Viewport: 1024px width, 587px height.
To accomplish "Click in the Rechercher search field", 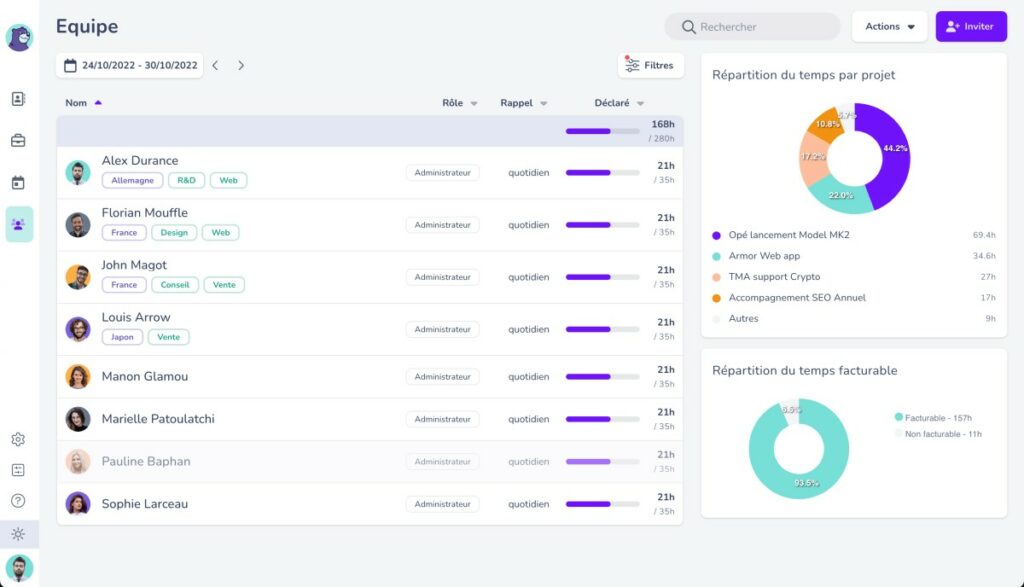I will (760, 27).
